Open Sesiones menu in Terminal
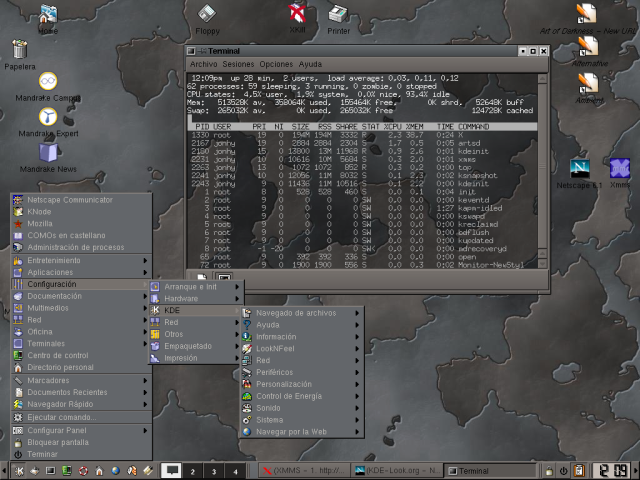 238,64
